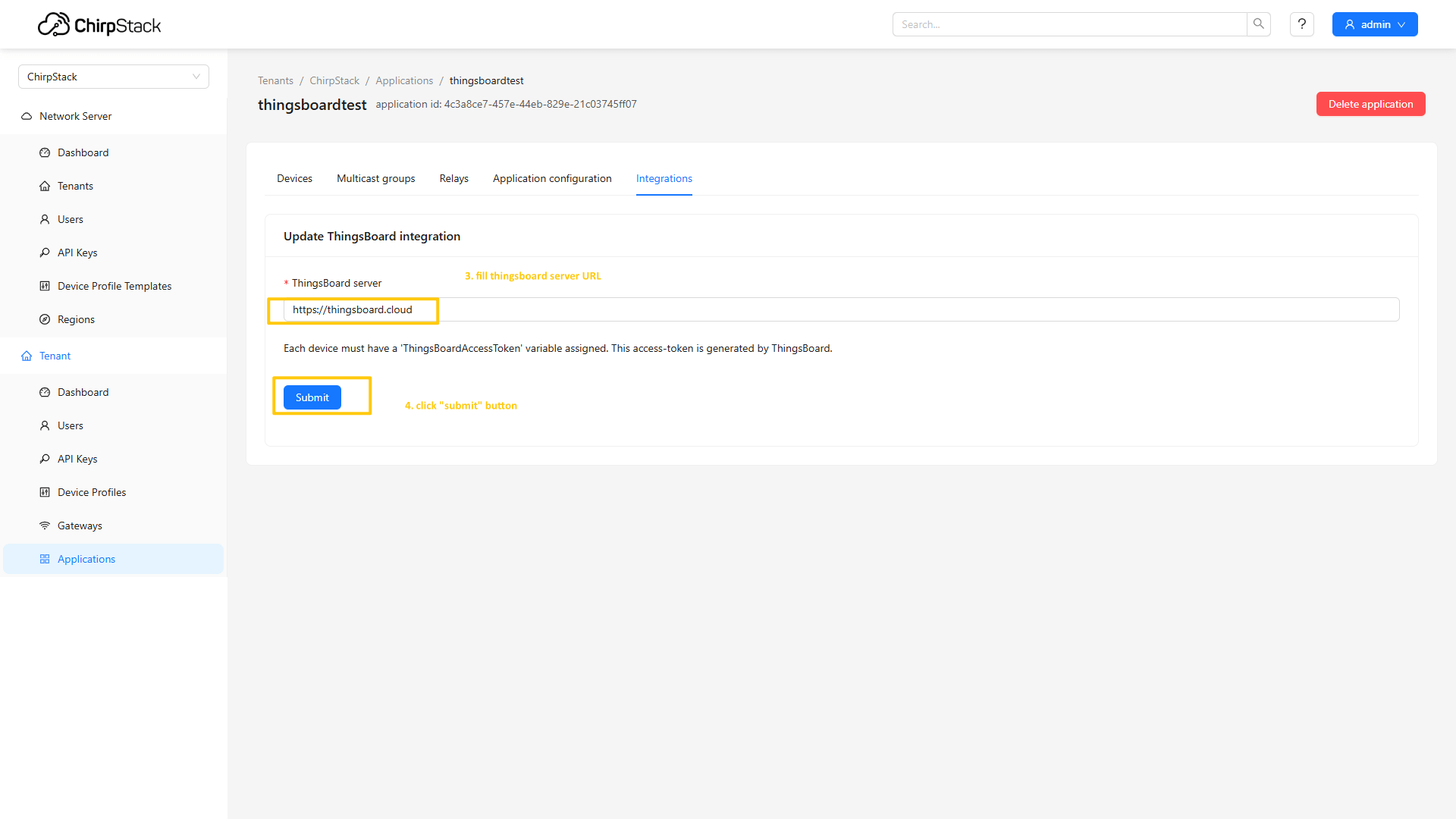
Task: Click the ChirpStack logo
Action: pyautogui.click(x=99, y=25)
